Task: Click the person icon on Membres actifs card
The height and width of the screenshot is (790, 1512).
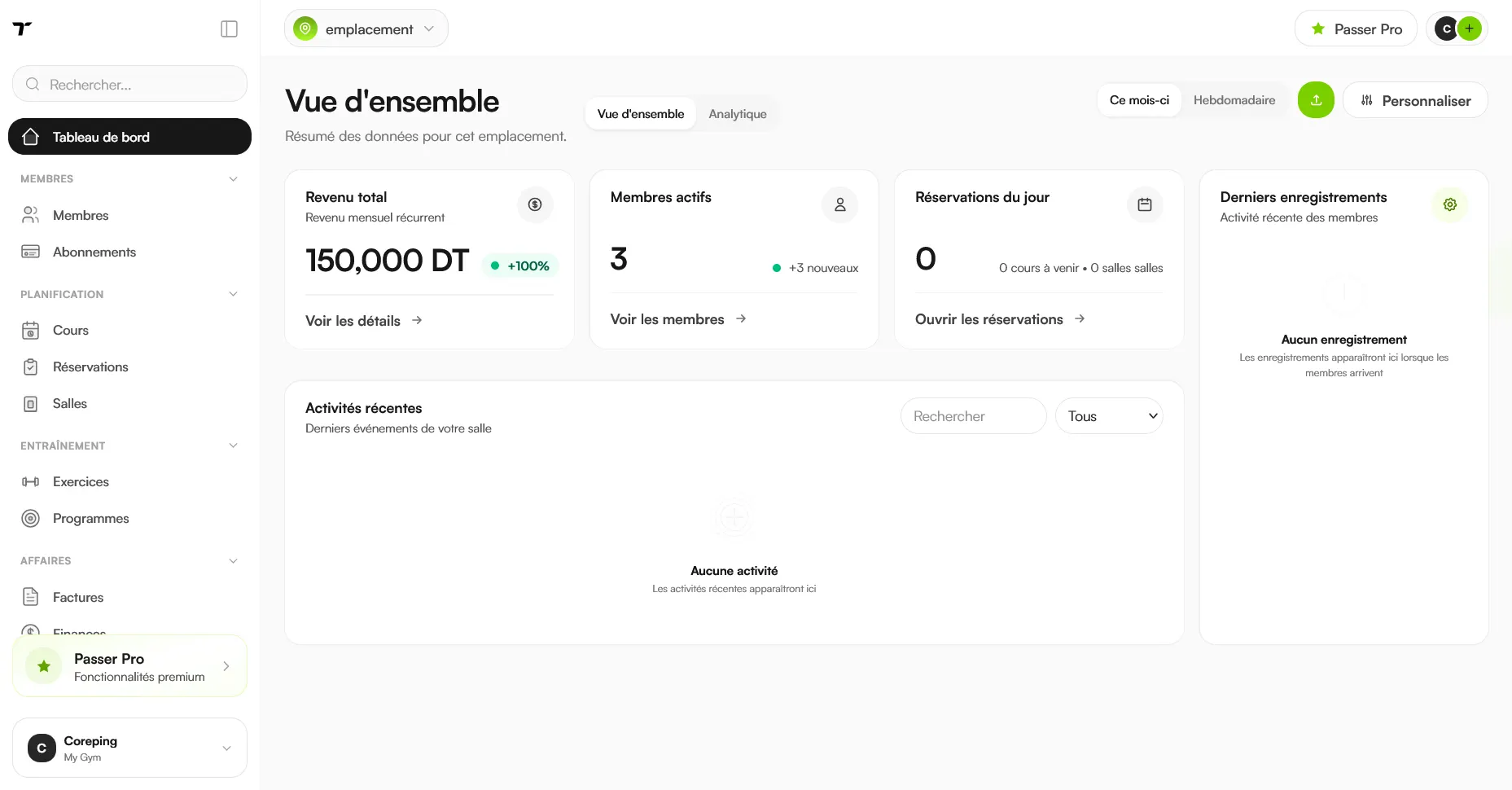Action: 840,204
